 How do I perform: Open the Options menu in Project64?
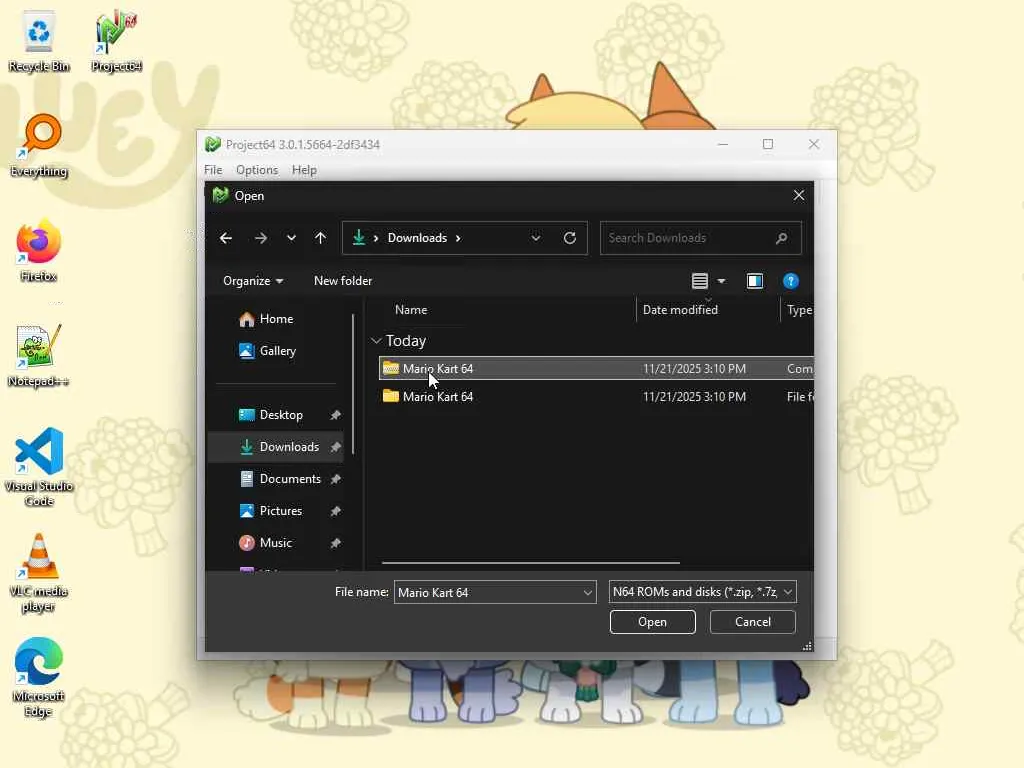click(257, 170)
